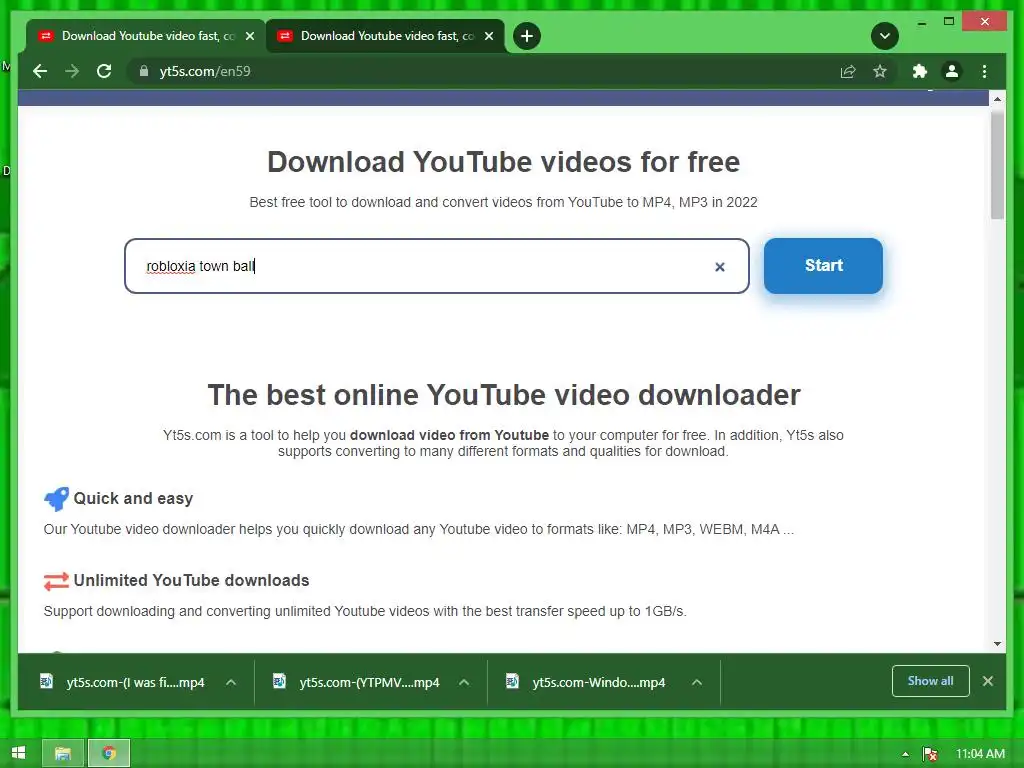
Task: Go back to the previous page
Action: 40,71
